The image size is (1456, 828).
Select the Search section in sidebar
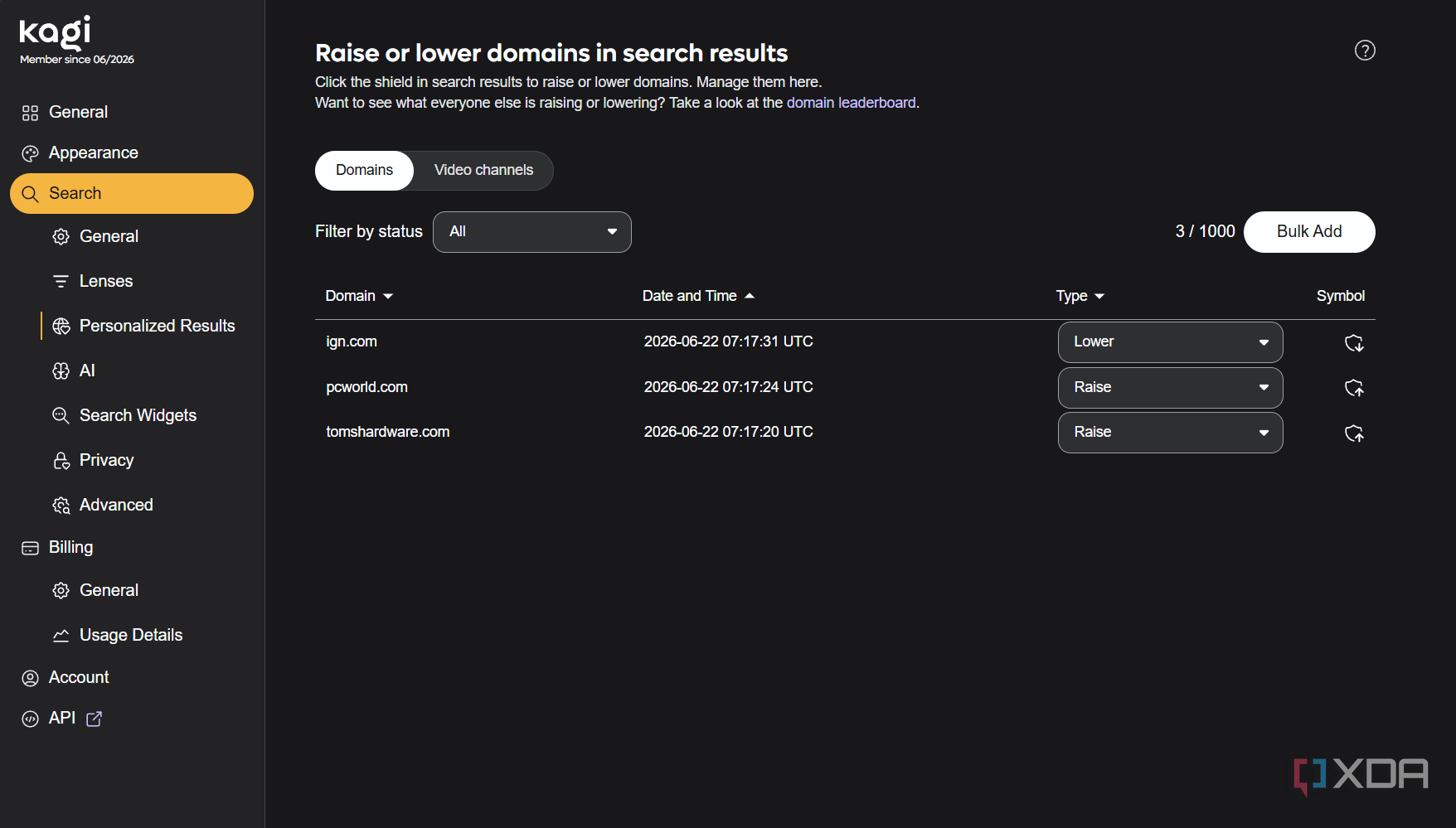pyautogui.click(x=132, y=193)
